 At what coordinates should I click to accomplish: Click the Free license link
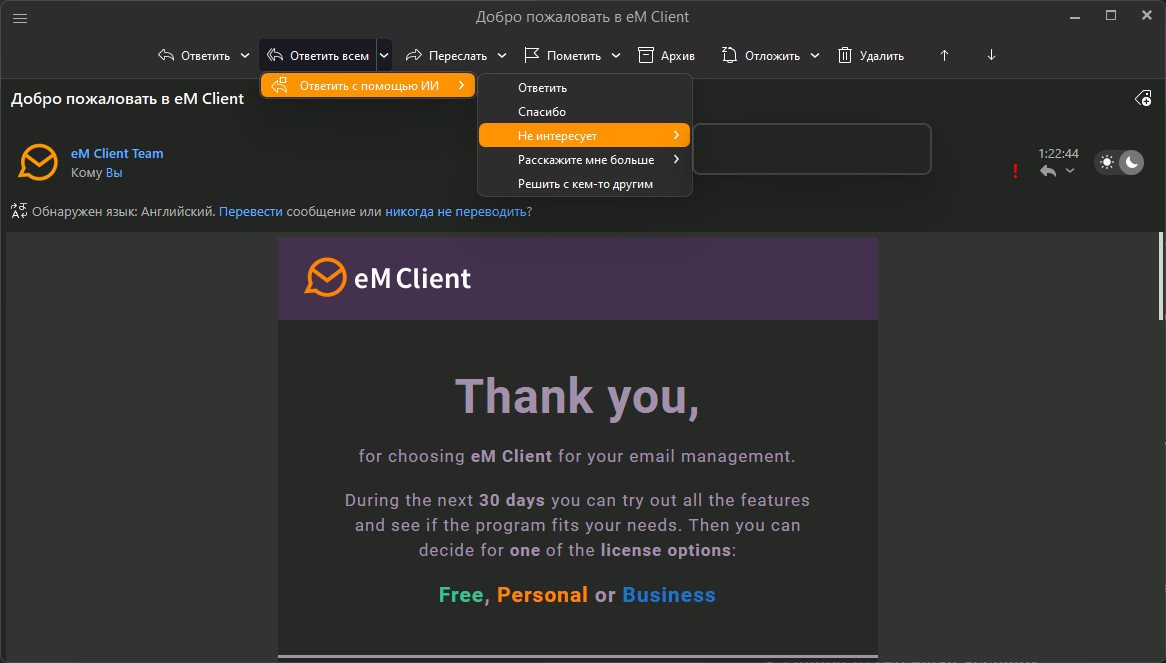pos(461,595)
